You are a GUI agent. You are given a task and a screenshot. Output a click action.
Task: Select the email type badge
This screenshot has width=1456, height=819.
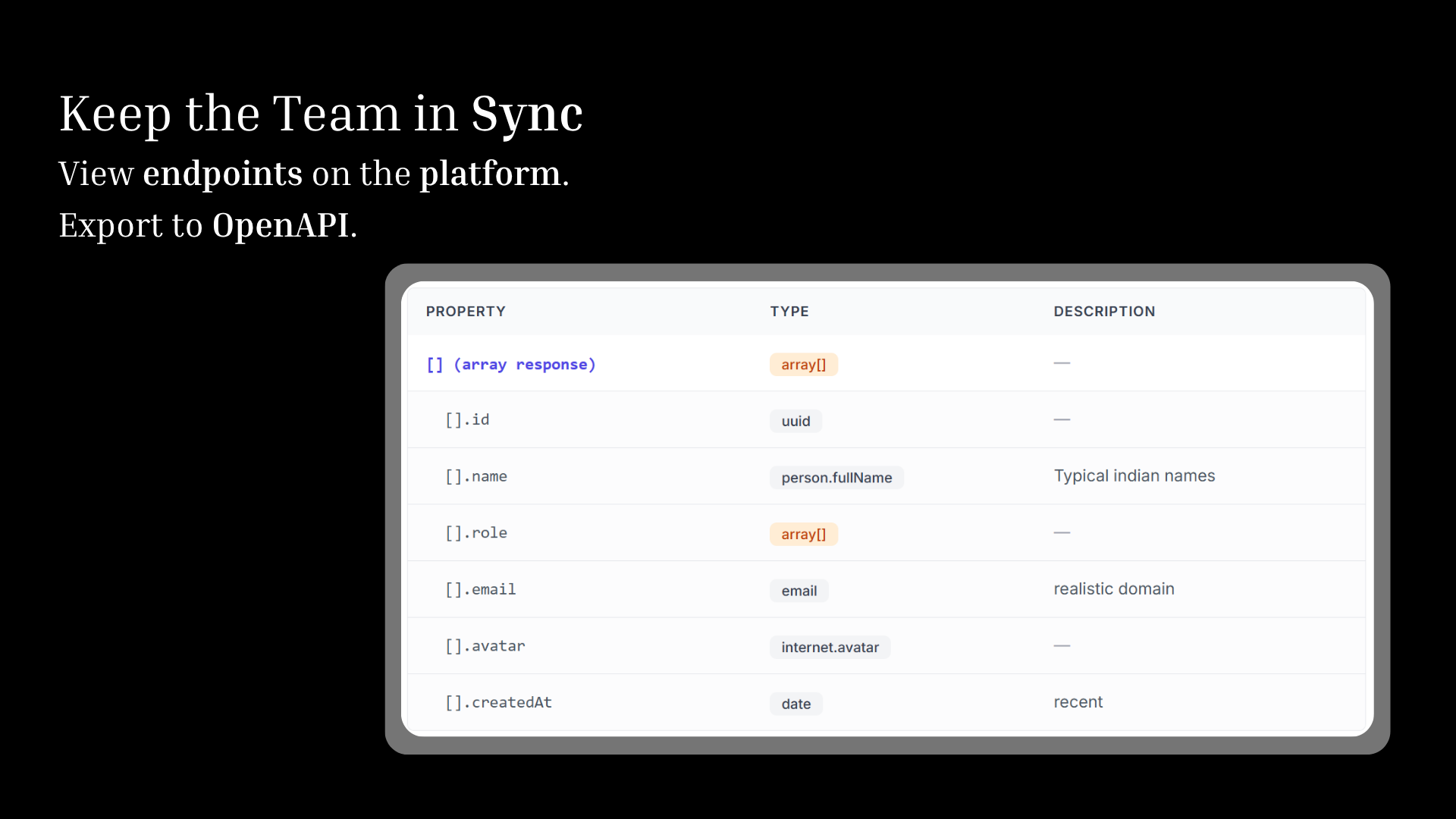pyautogui.click(x=799, y=591)
